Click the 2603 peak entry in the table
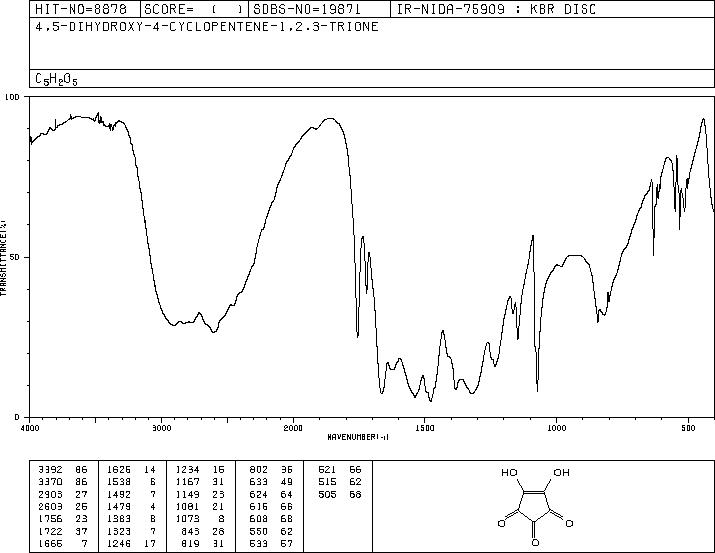 62,506
